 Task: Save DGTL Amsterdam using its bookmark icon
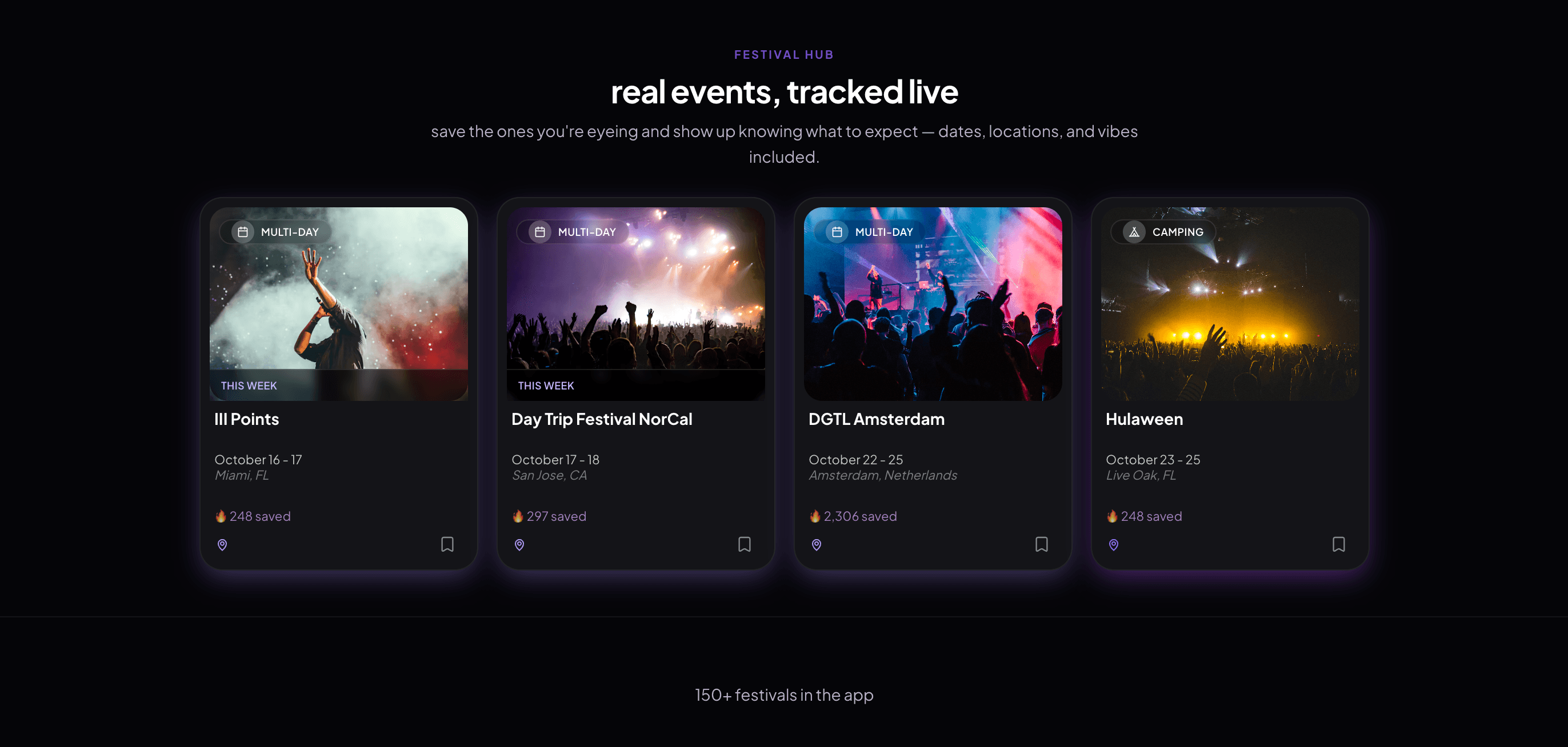click(1042, 544)
